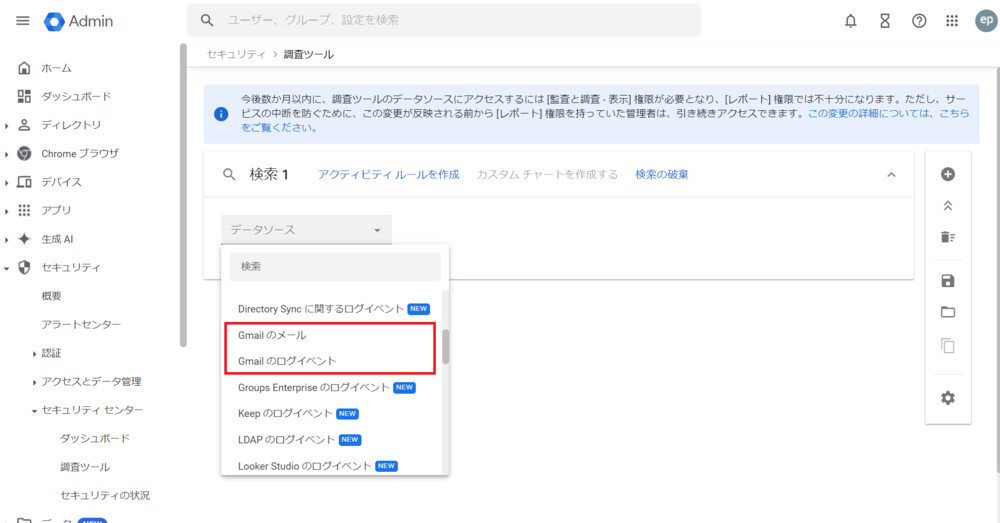This screenshot has height=523, width=1000.
Task: Click the directory person icon
Action: (x=24, y=125)
